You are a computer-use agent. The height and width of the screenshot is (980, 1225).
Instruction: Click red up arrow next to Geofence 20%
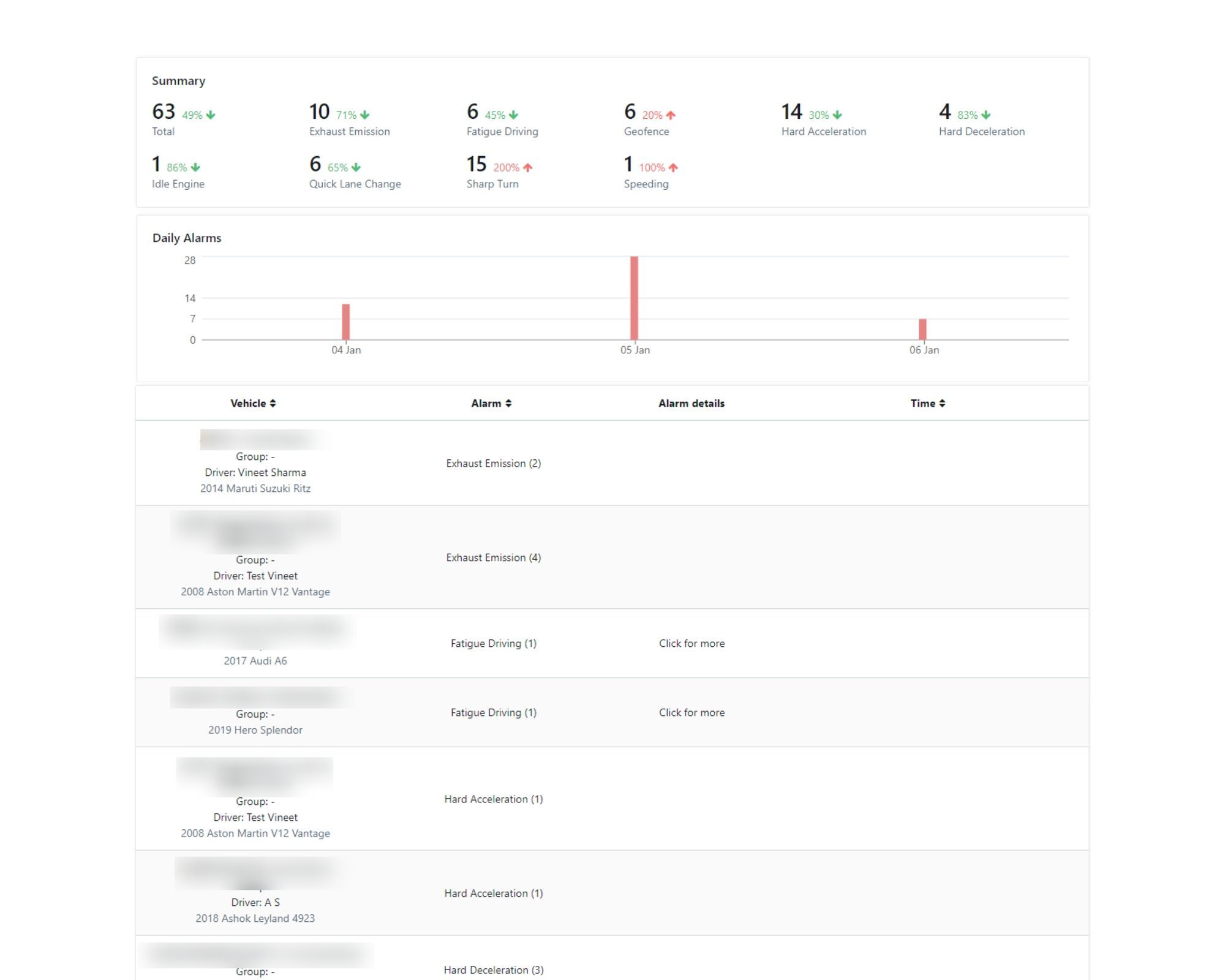pyautogui.click(x=671, y=115)
